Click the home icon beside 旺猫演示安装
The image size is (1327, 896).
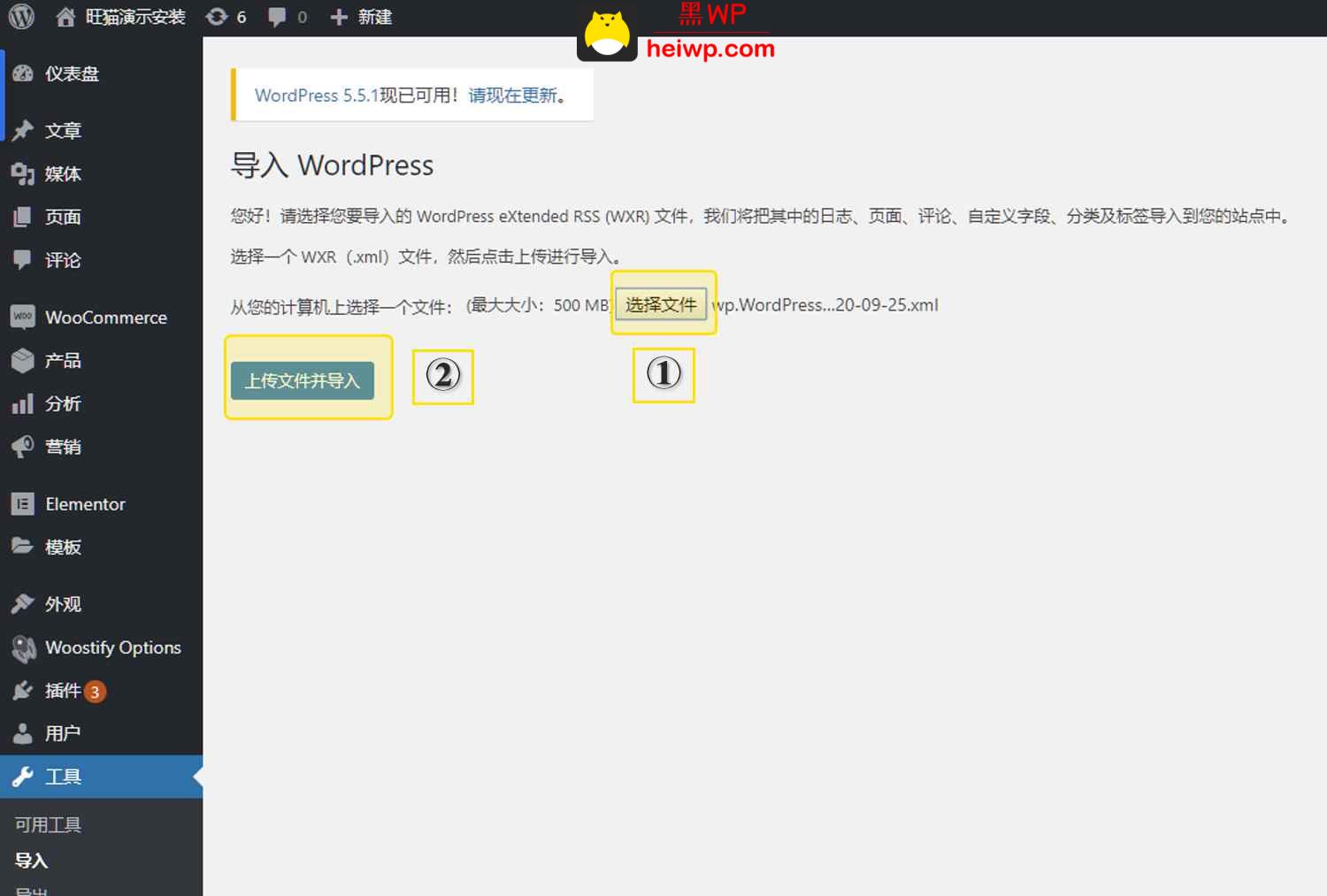click(65, 17)
